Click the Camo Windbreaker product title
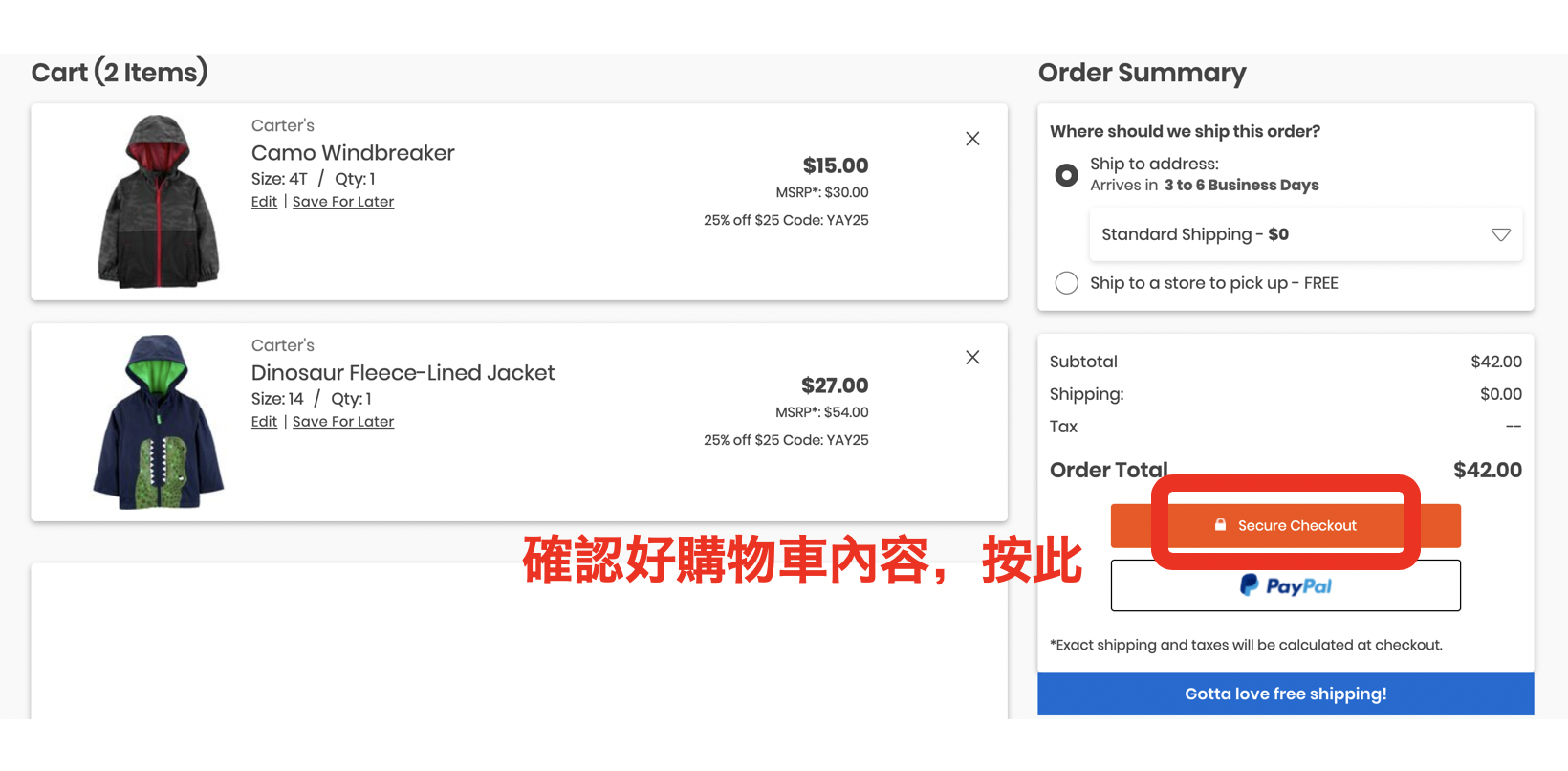This screenshot has height=771, width=1568. tap(353, 153)
